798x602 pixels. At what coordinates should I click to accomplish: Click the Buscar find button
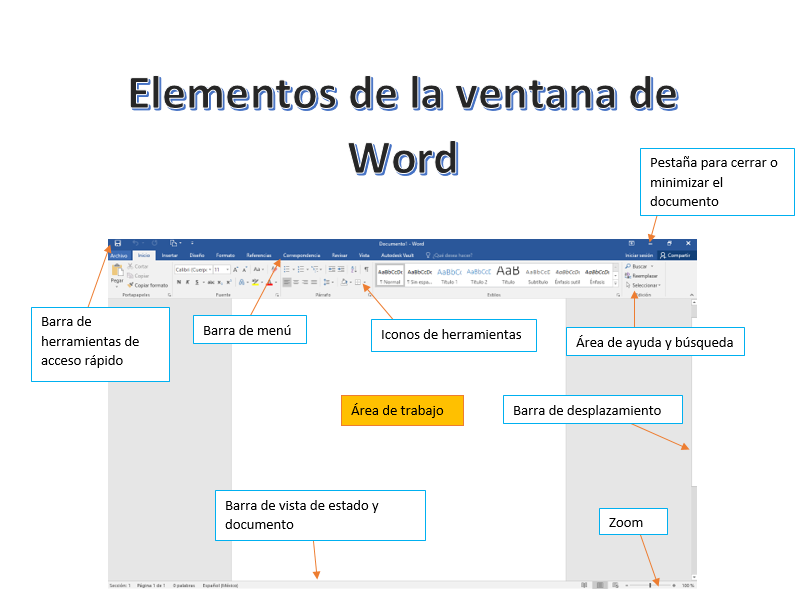click(x=636, y=266)
